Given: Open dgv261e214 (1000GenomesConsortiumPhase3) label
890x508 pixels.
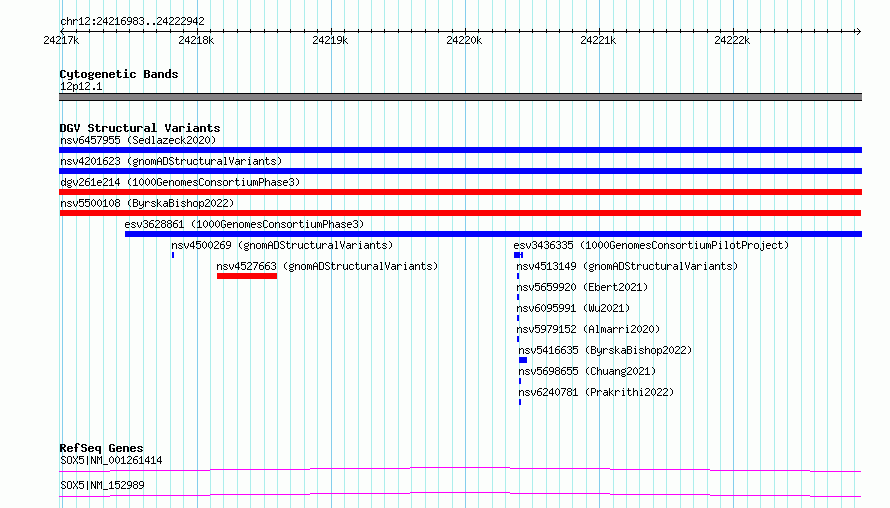Looking at the screenshot, I should pos(180,182).
